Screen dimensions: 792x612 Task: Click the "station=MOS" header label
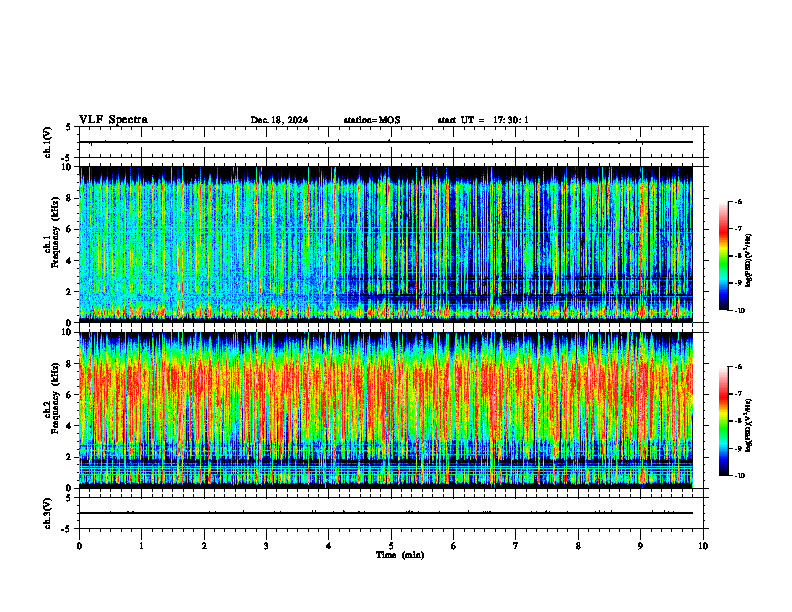pos(372,120)
